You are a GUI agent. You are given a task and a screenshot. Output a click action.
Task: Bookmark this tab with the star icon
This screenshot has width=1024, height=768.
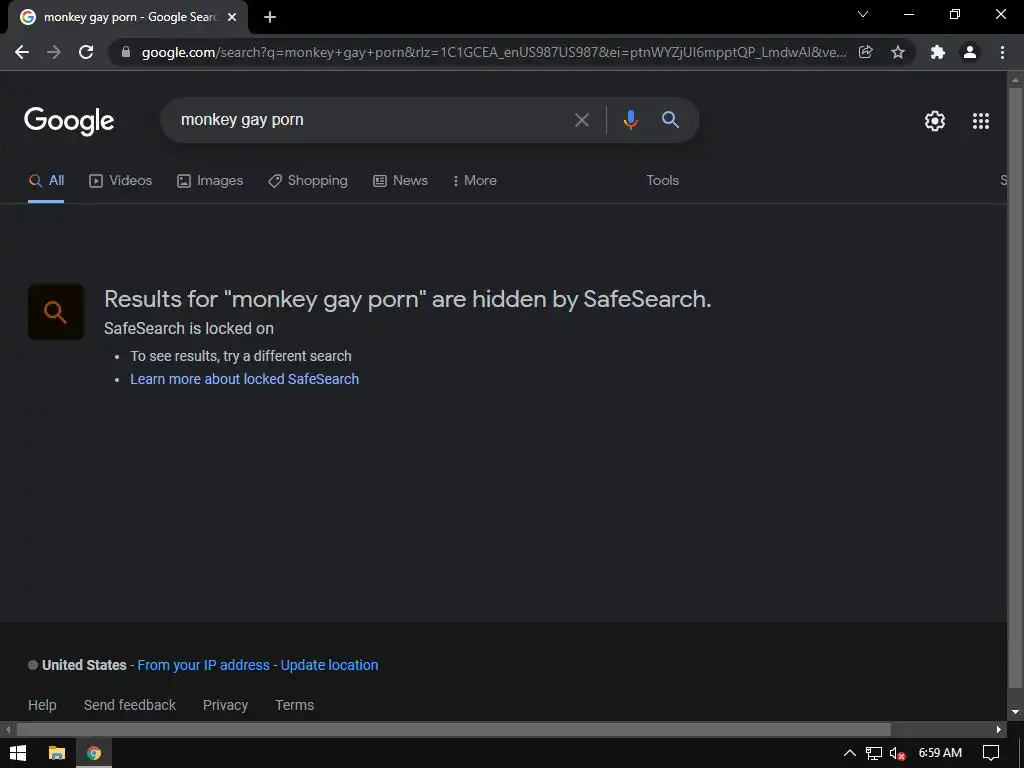898,52
